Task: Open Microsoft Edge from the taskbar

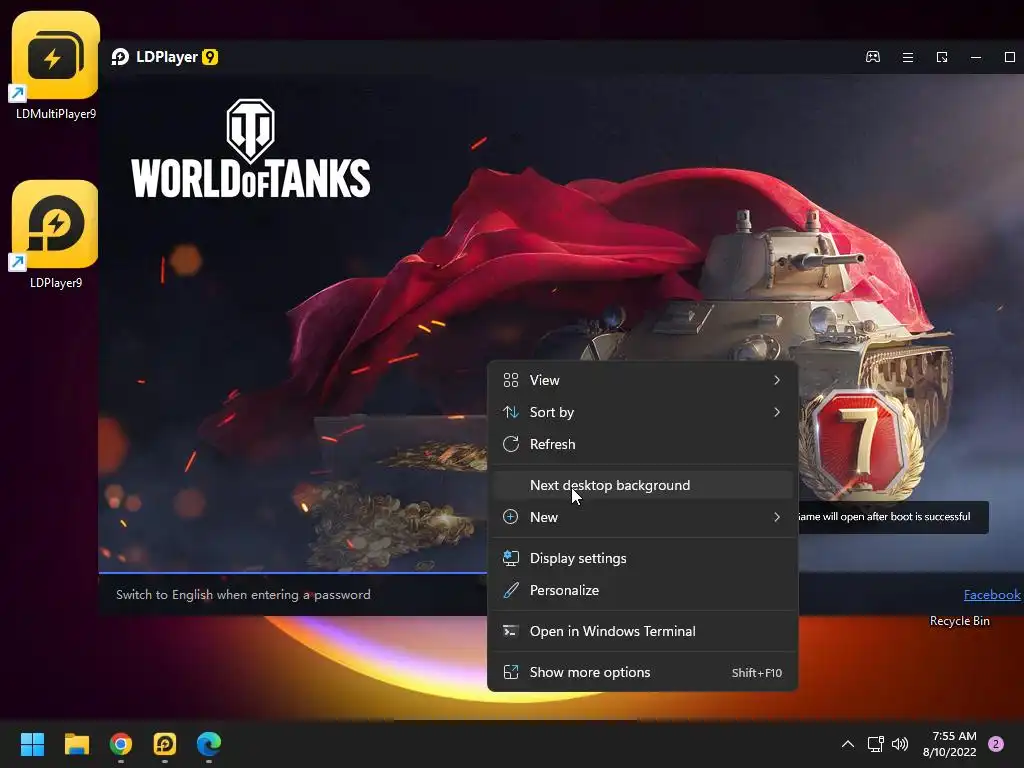Action: [209, 744]
